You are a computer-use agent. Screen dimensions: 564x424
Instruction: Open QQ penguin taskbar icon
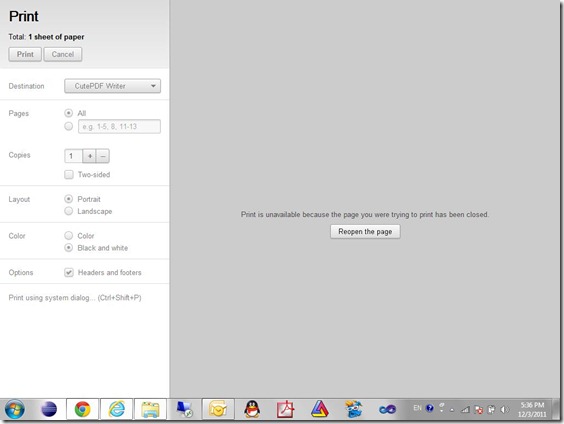[252, 409]
